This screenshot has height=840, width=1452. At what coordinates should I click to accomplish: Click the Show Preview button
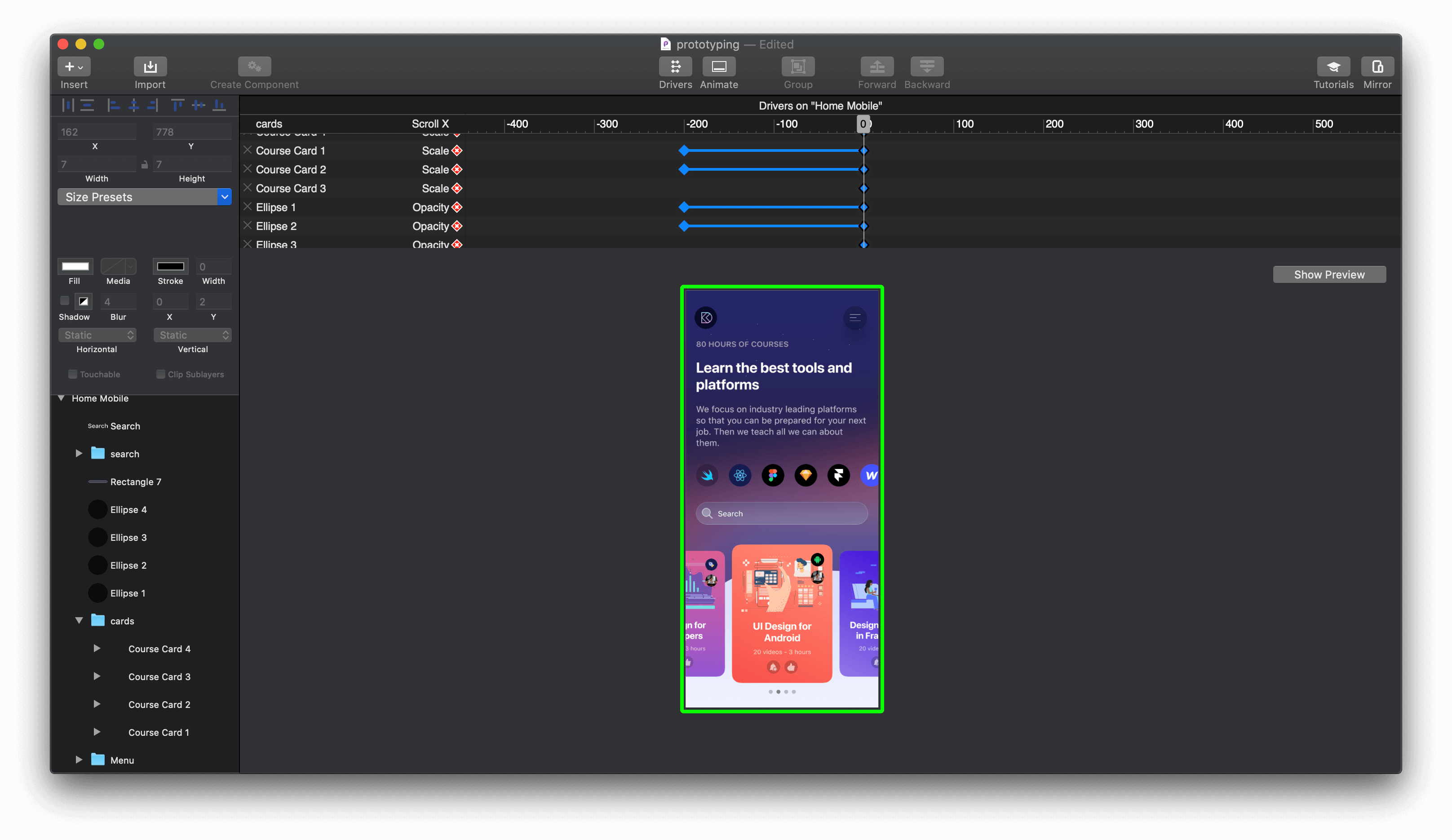pos(1329,275)
